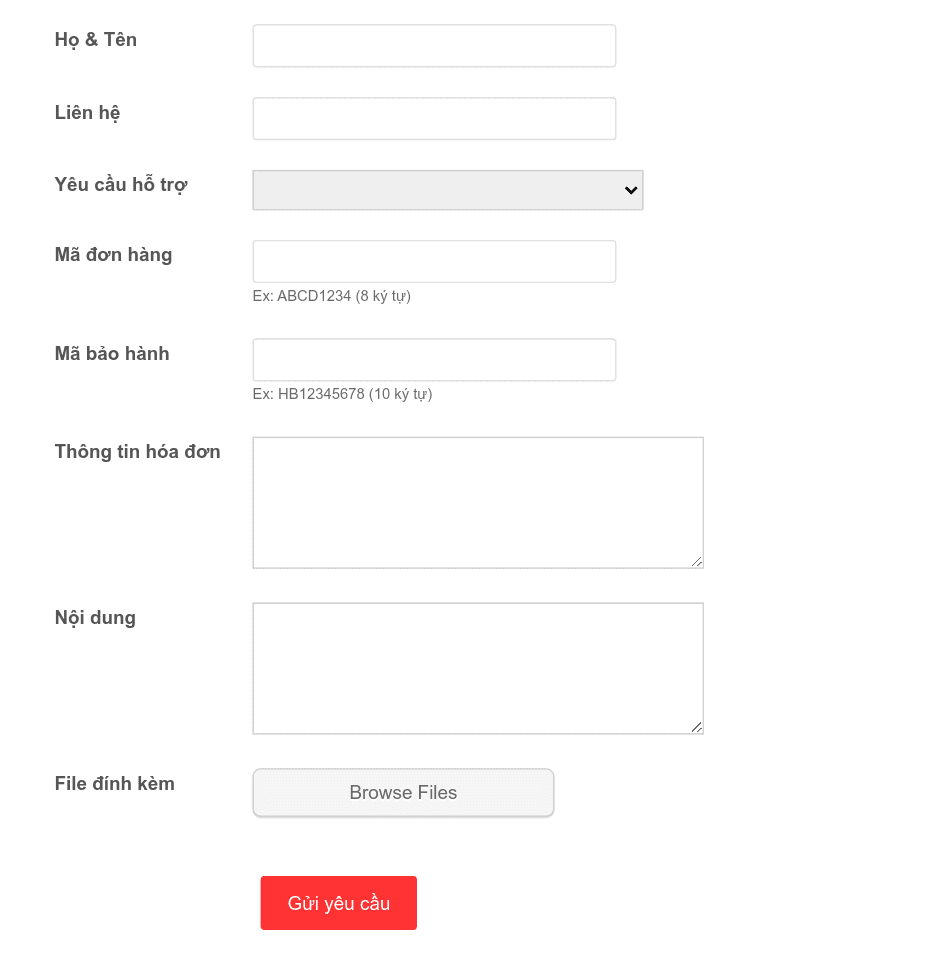Image resolution: width=930 pixels, height=970 pixels.
Task: Click the Mã bảo hành label
Action: click(x=112, y=354)
